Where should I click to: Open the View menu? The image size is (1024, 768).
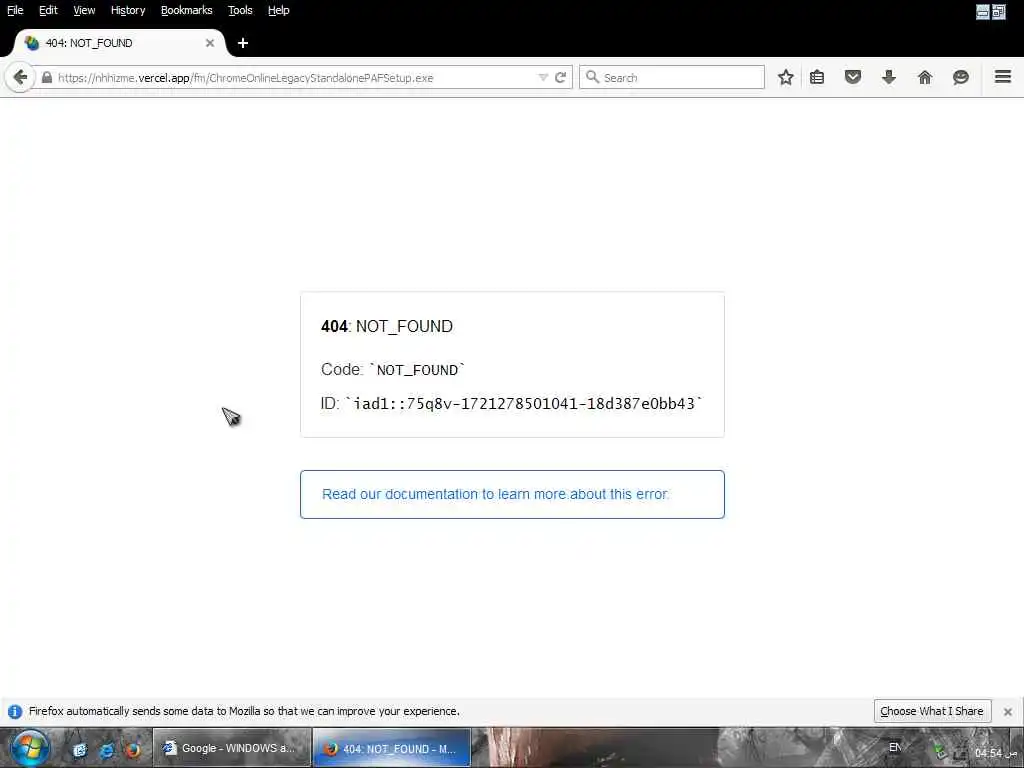pyautogui.click(x=84, y=10)
